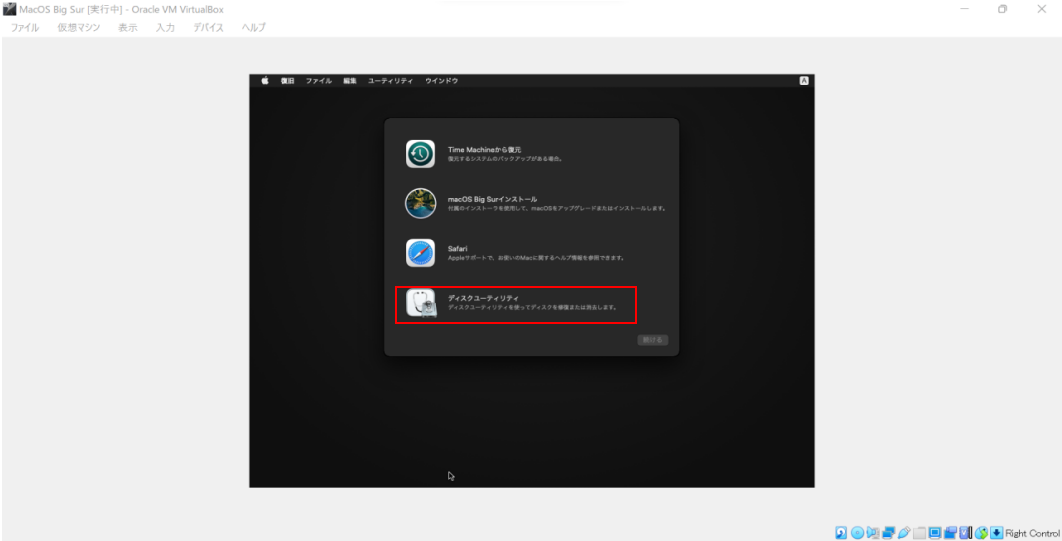Click the display settings status icon
This screenshot has height=541, width=1062.
(x=935, y=532)
